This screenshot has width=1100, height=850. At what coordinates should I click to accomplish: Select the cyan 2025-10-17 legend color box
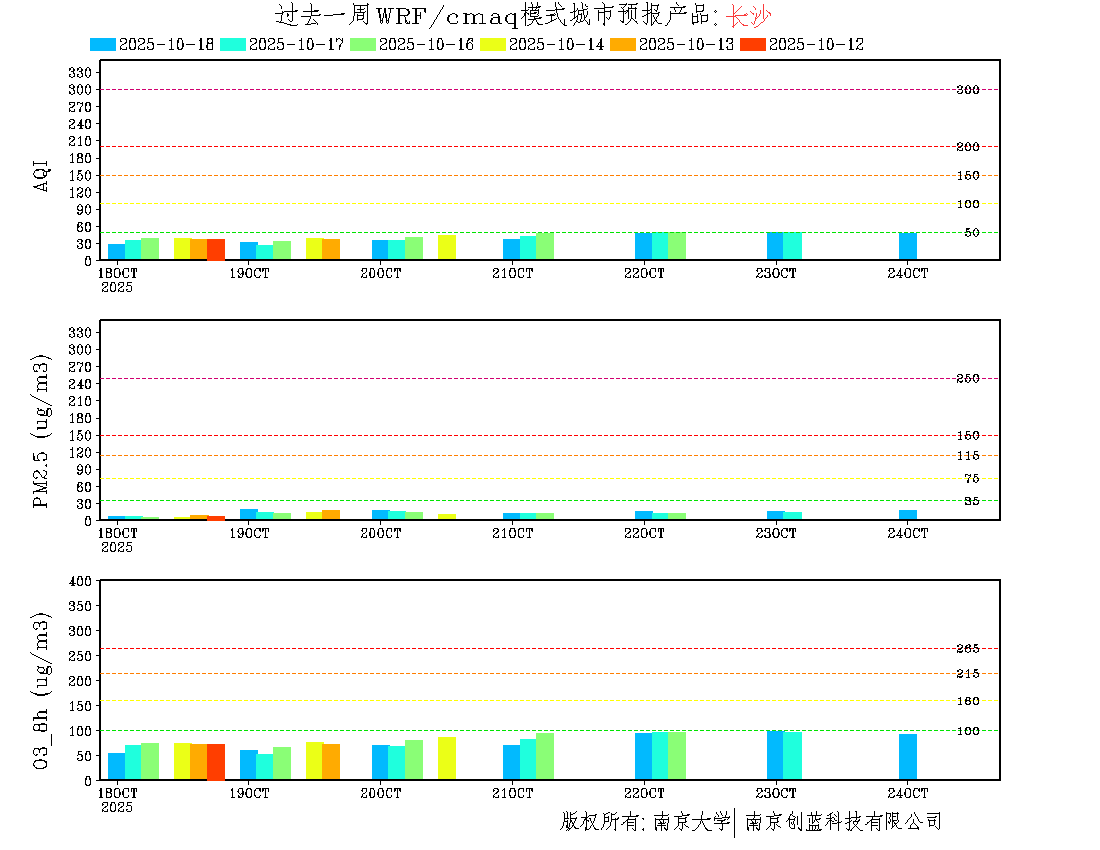[x=233, y=45]
